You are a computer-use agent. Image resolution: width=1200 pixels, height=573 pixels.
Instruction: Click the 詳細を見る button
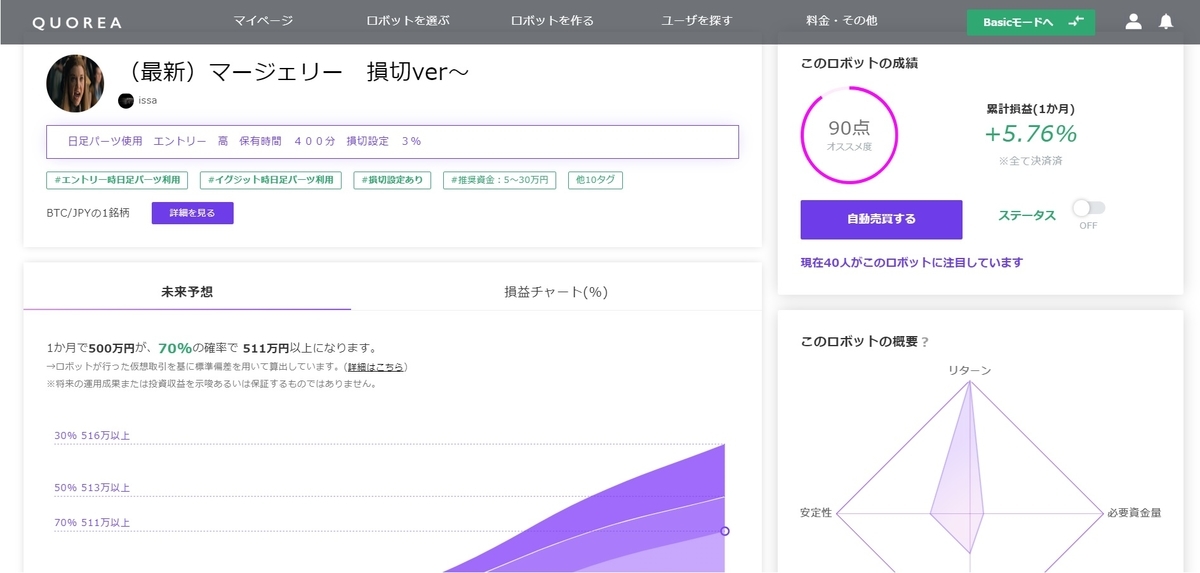pos(192,213)
